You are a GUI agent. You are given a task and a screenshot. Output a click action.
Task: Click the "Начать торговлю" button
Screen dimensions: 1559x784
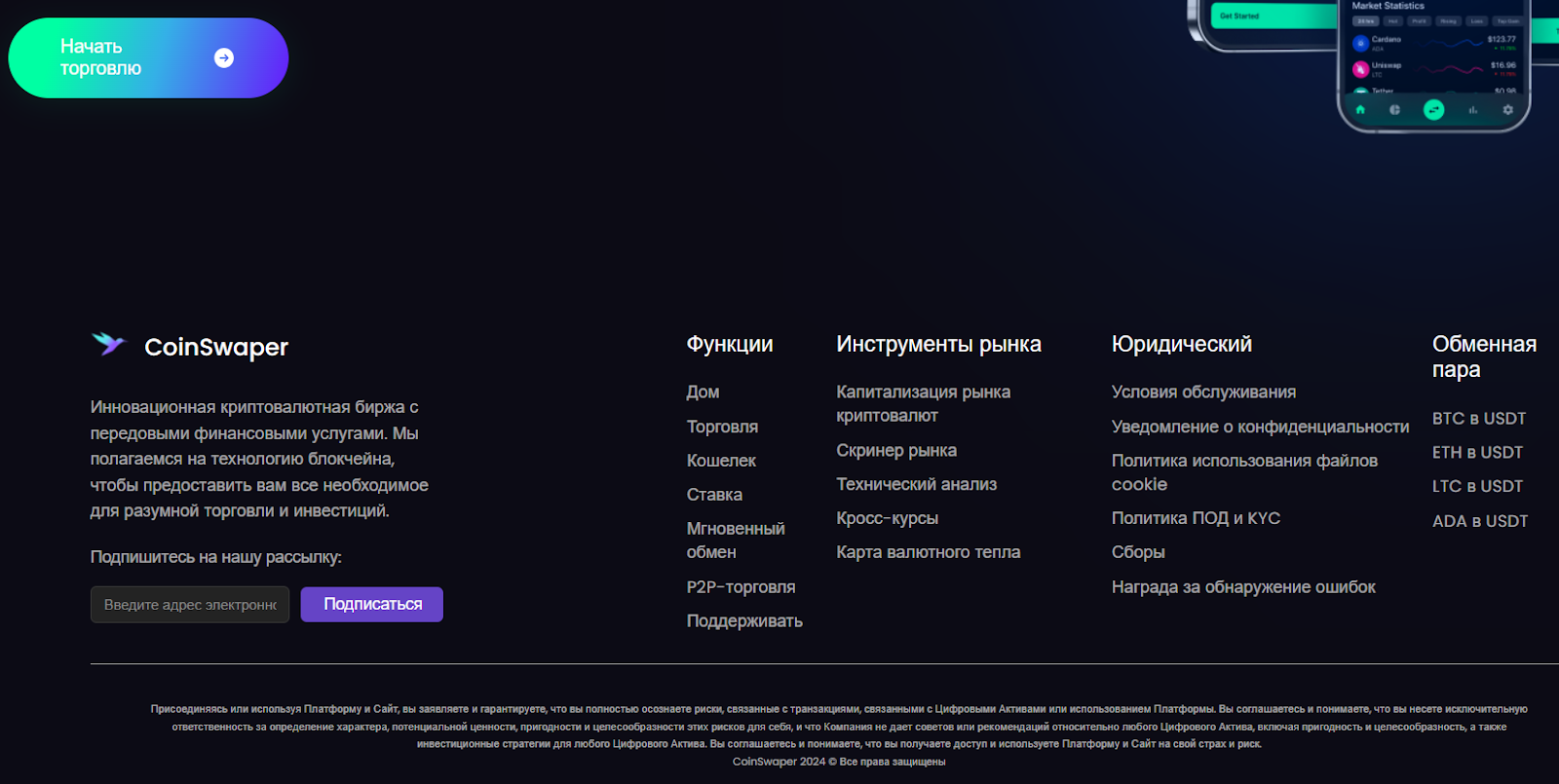coord(148,57)
